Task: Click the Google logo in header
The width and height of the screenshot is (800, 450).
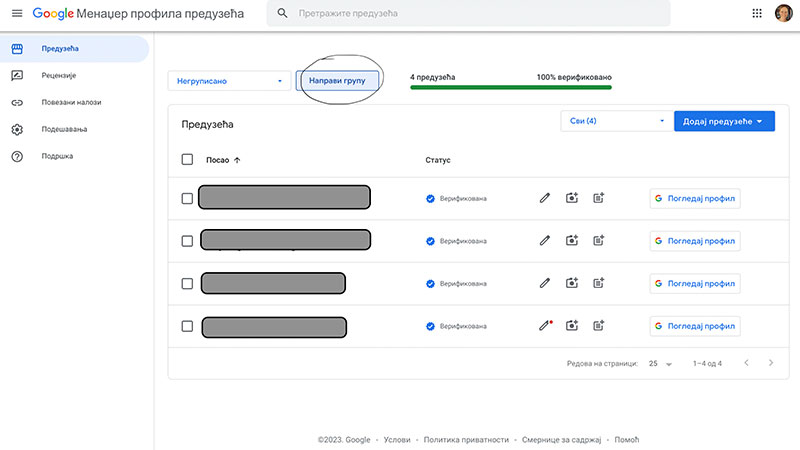Action: coord(53,13)
